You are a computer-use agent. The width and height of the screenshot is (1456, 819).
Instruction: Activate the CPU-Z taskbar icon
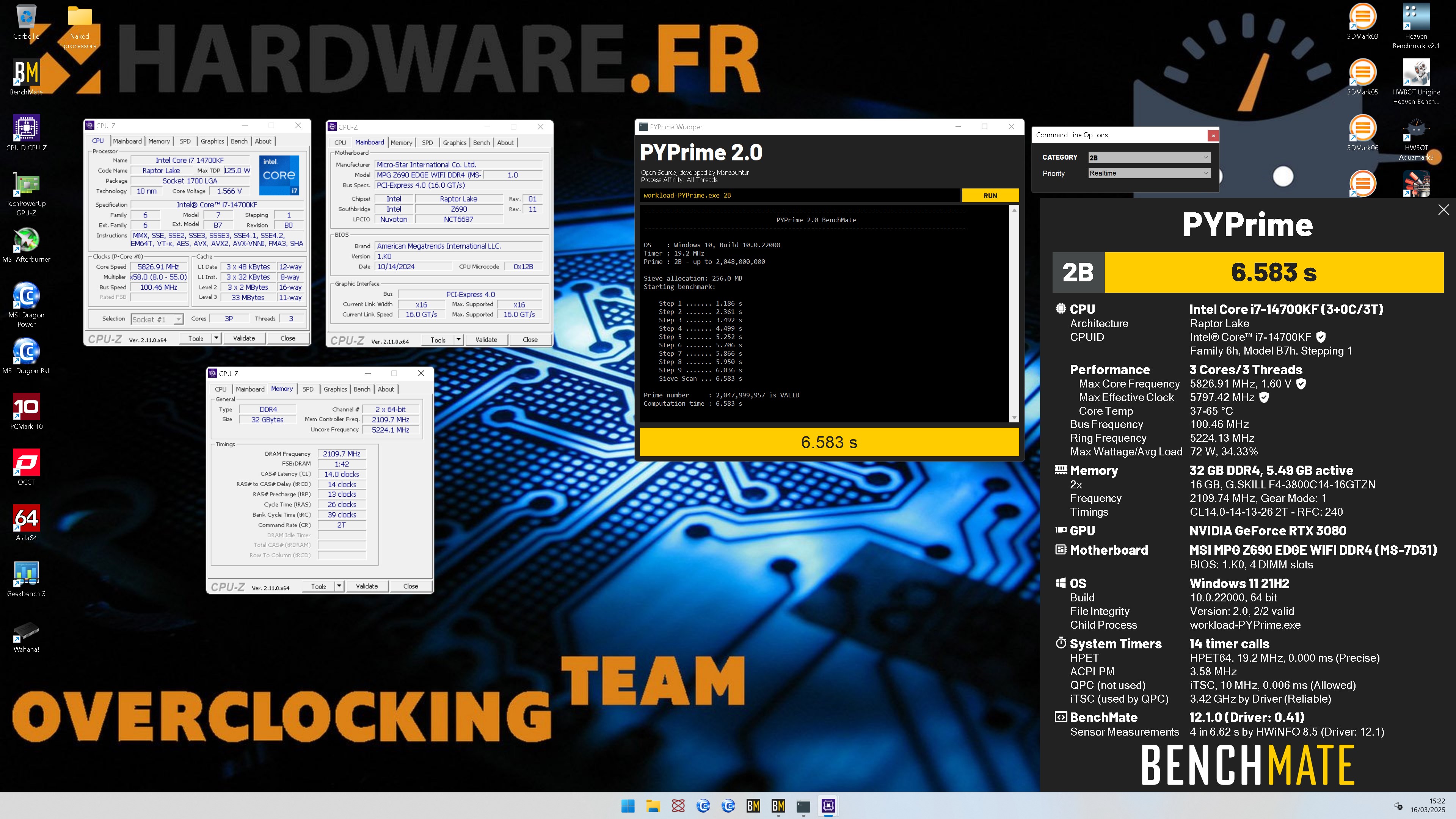click(828, 806)
